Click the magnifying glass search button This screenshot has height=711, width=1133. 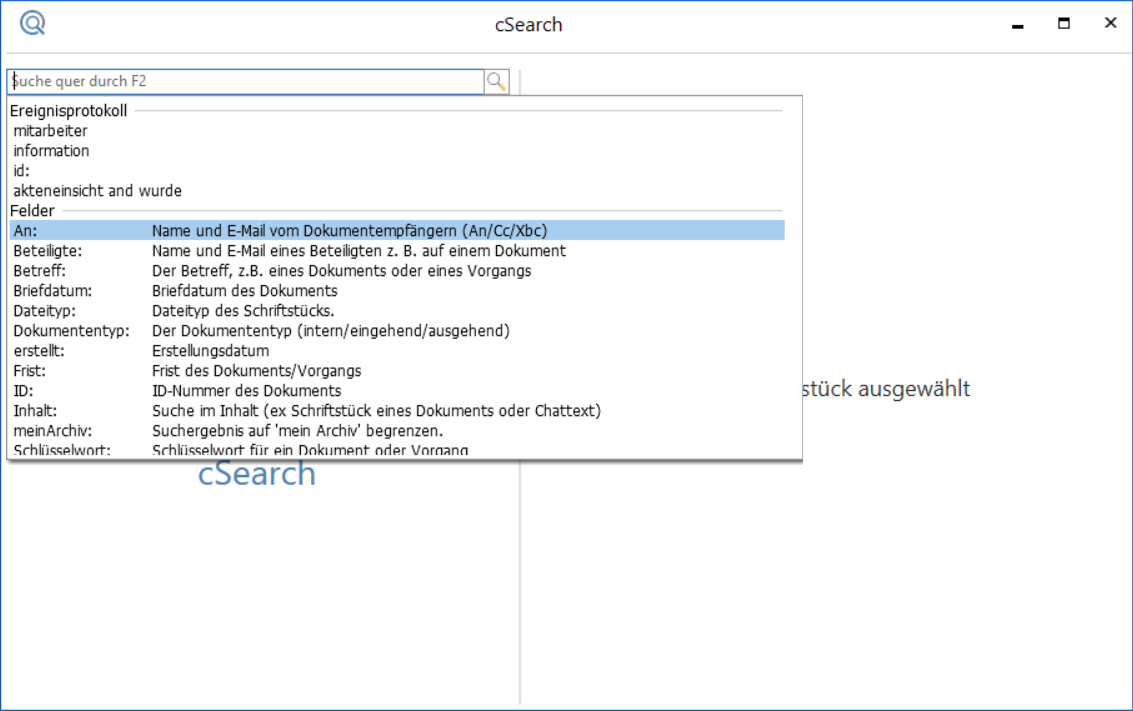[496, 82]
